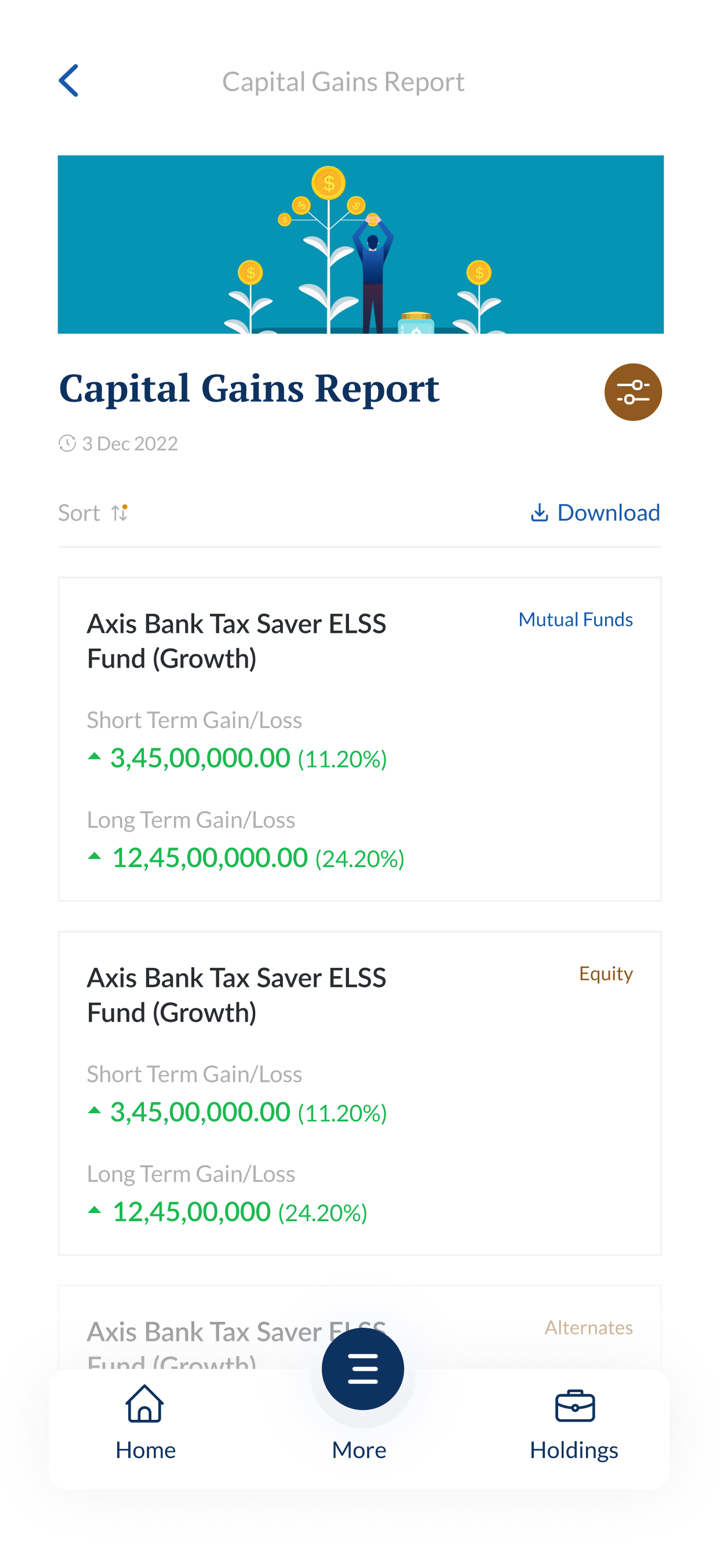Screen dimensions: 720x1558
Task: Open the Sort options
Action: (79, 513)
